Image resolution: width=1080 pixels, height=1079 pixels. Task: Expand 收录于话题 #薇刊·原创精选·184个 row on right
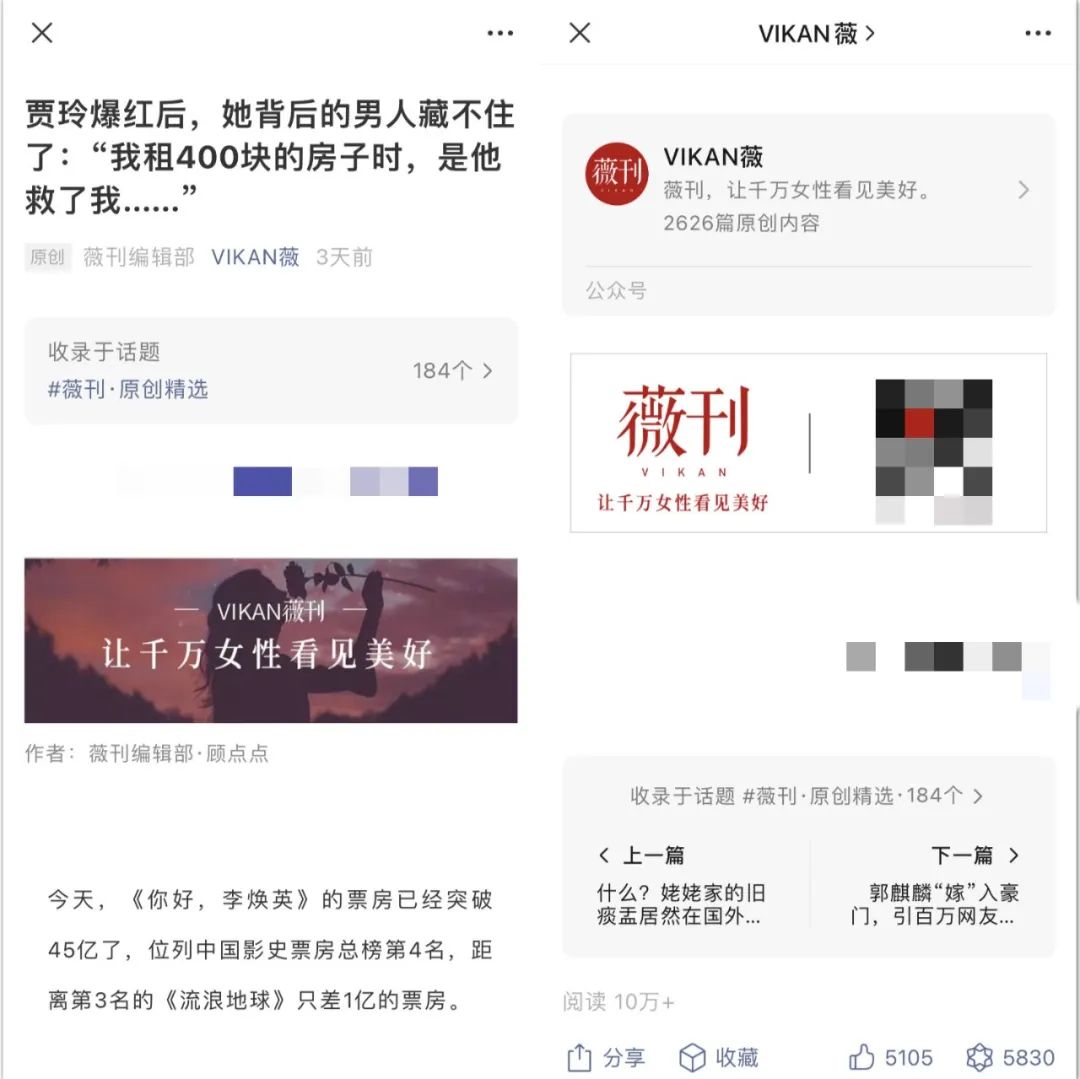click(x=807, y=796)
